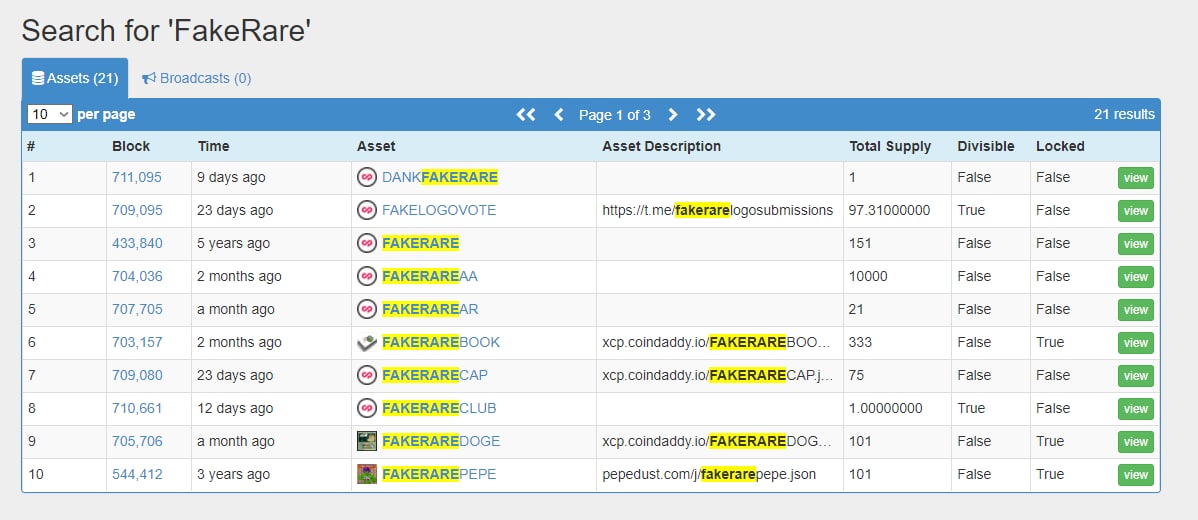Click the icon beside FAKERARECLUB
This screenshot has width=1198, height=520.
(x=367, y=408)
